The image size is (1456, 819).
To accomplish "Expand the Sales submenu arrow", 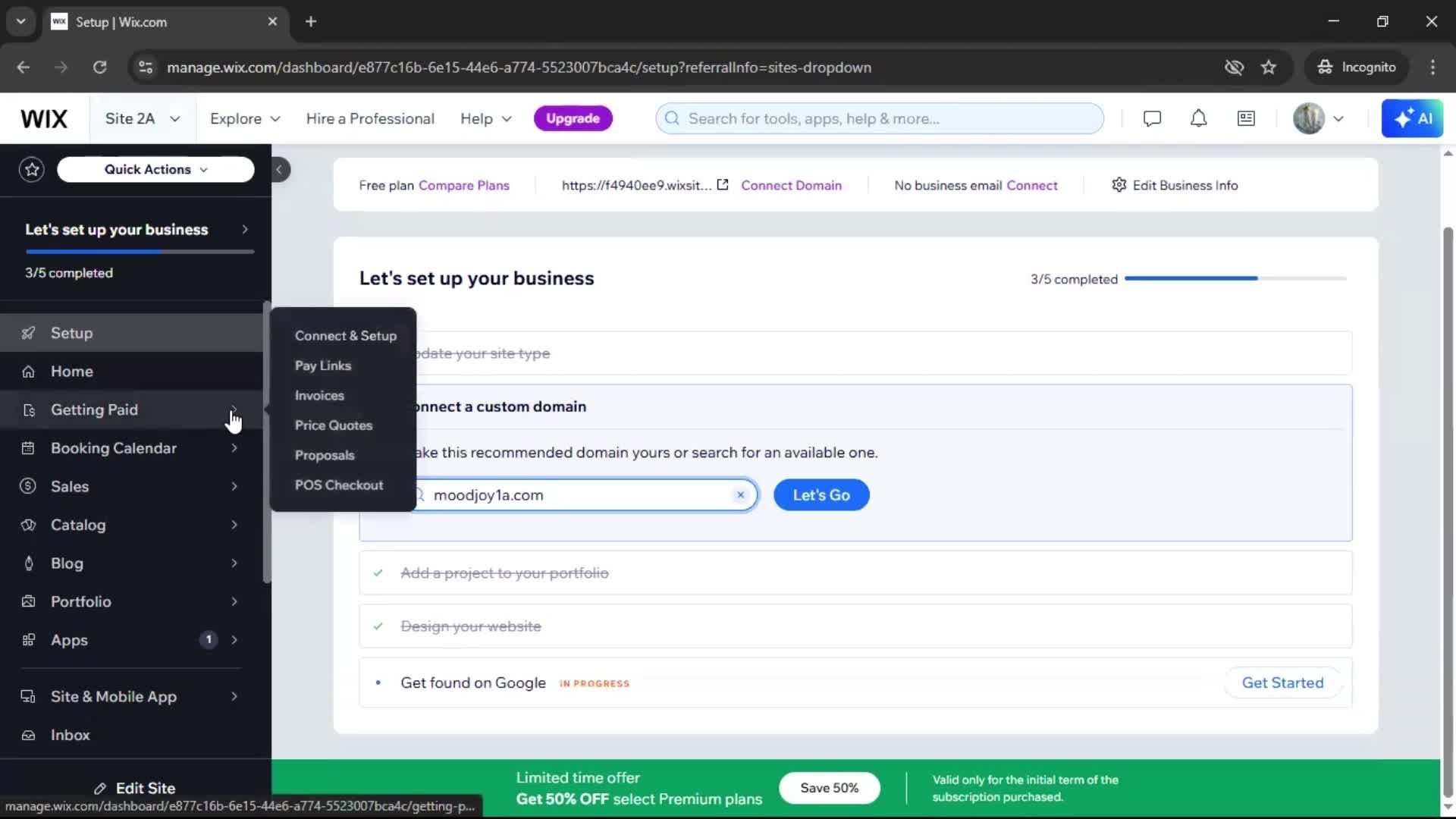I will tap(234, 486).
